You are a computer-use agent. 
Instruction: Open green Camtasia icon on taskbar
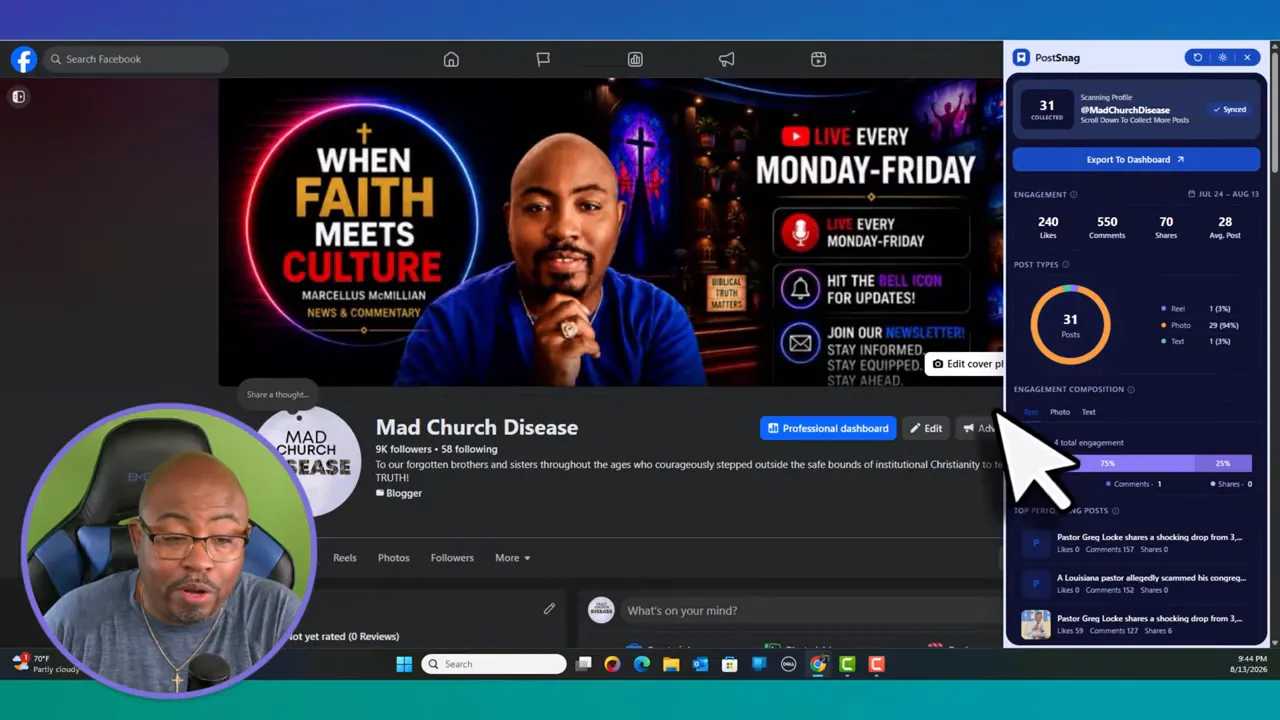[x=847, y=664]
